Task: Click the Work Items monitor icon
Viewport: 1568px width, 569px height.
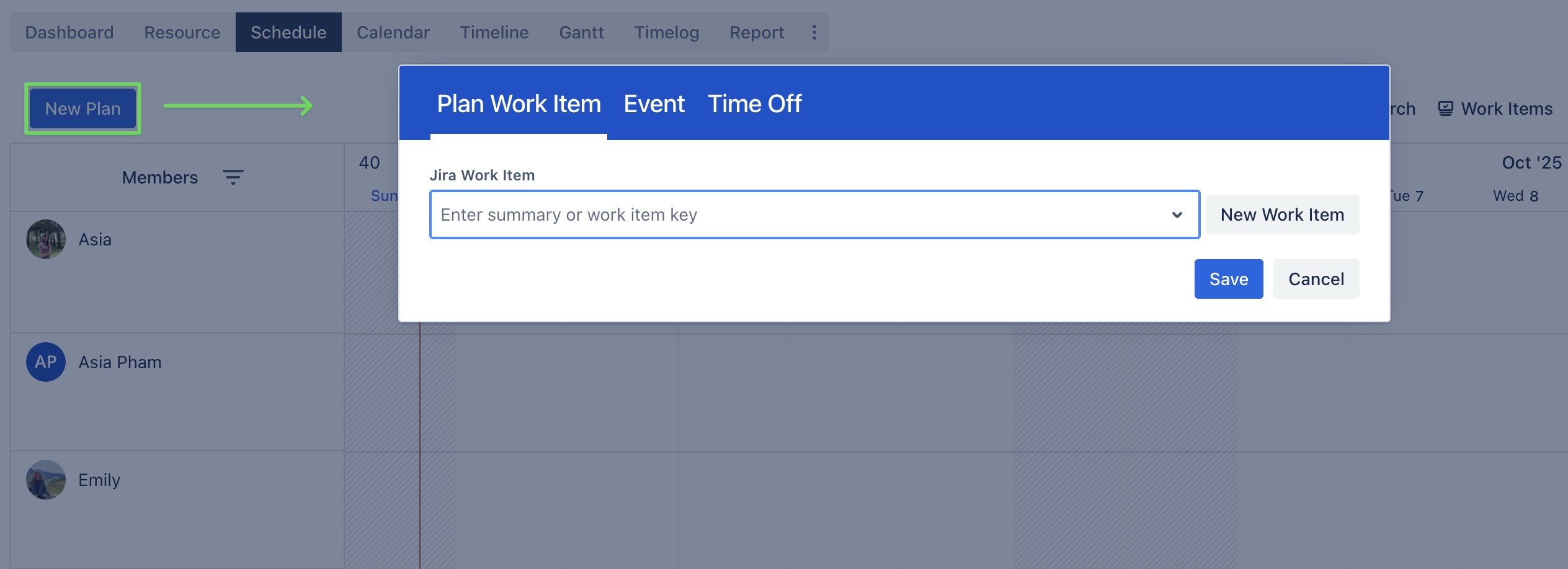Action: (x=1445, y=109)
